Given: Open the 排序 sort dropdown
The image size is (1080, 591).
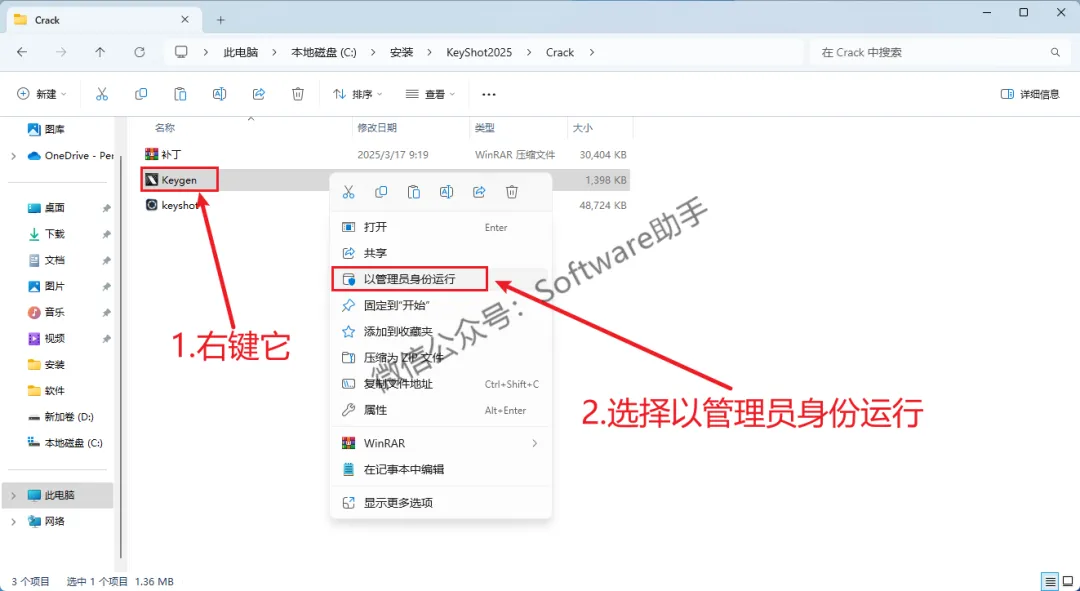Looking at the screenshot, I should click(x=357, y=94).
